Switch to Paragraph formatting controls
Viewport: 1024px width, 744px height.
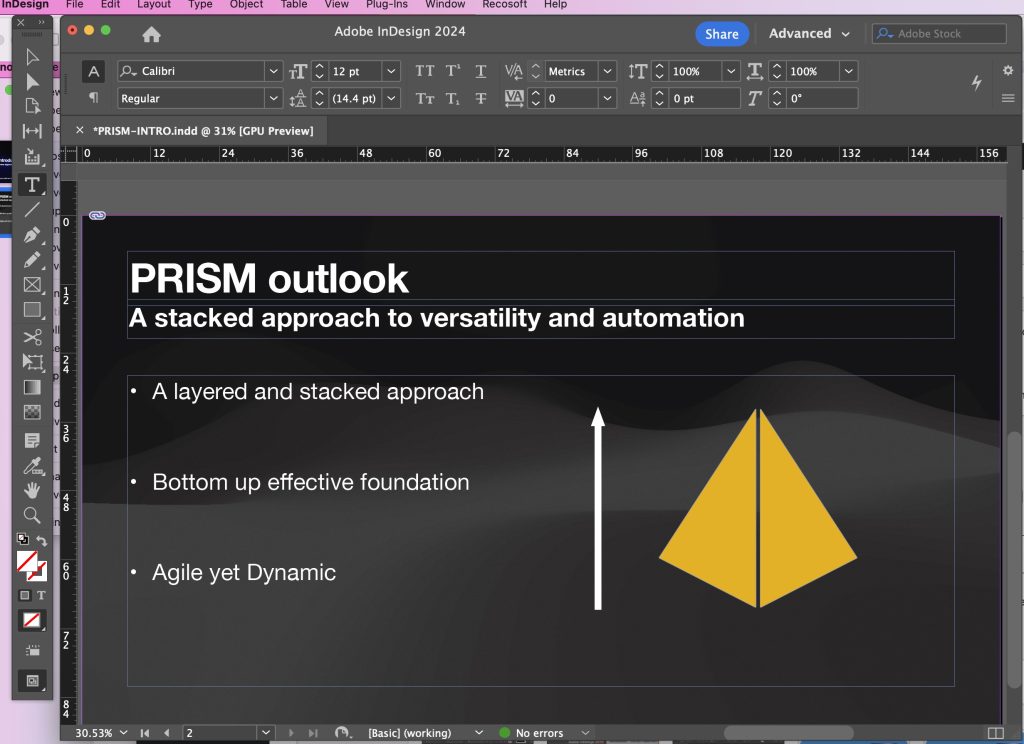pos(93,98)
